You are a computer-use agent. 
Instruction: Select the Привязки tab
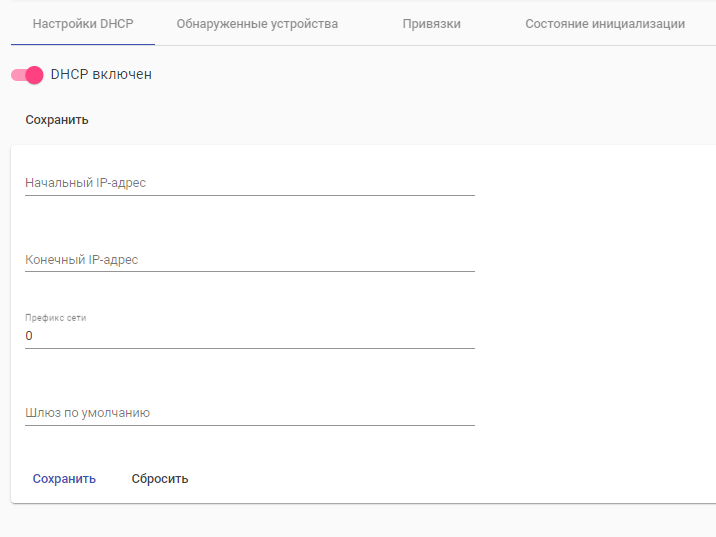(x=432, y=23)
